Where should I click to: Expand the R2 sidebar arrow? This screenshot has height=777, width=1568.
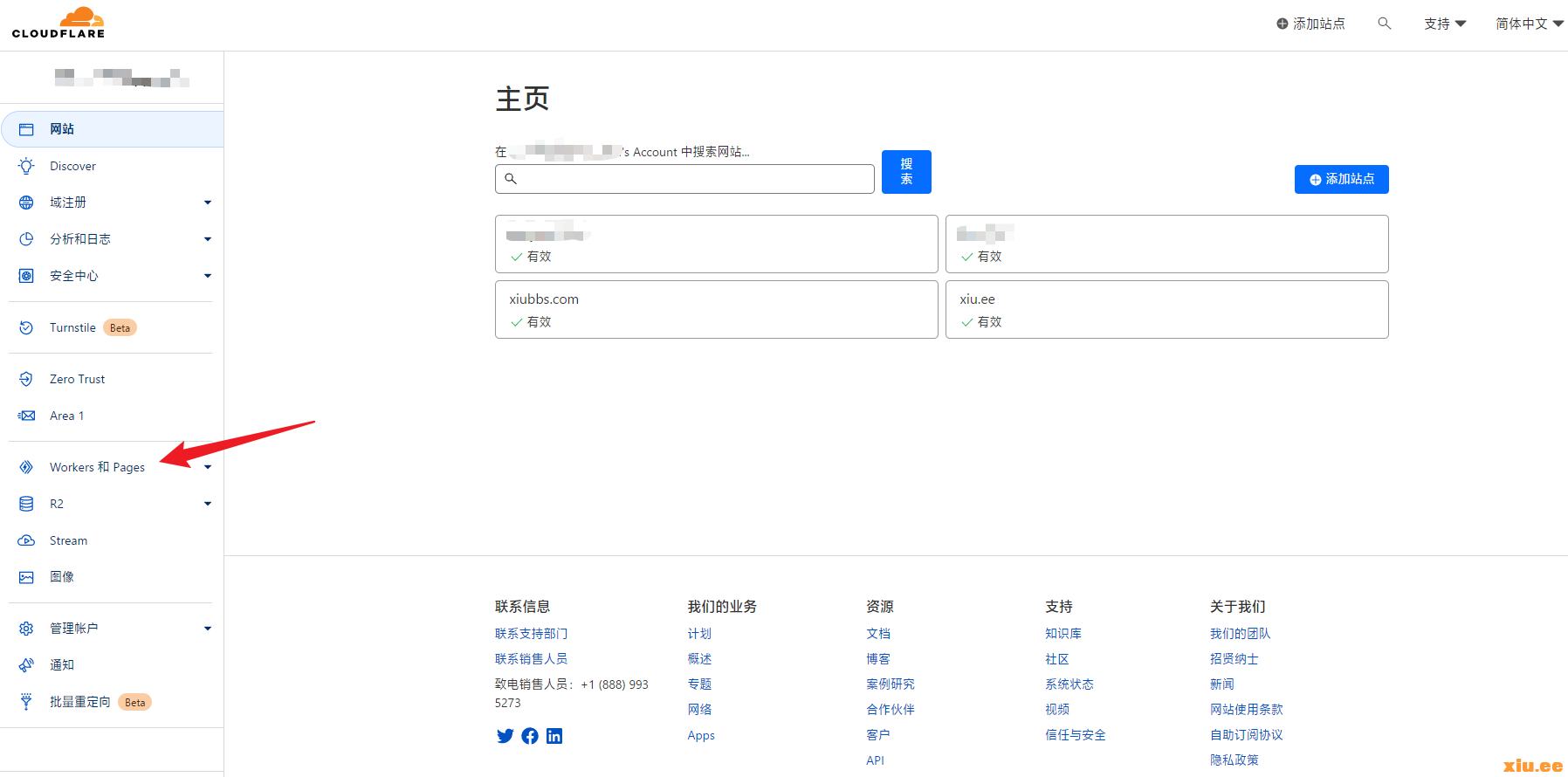(x=208, y=504)
